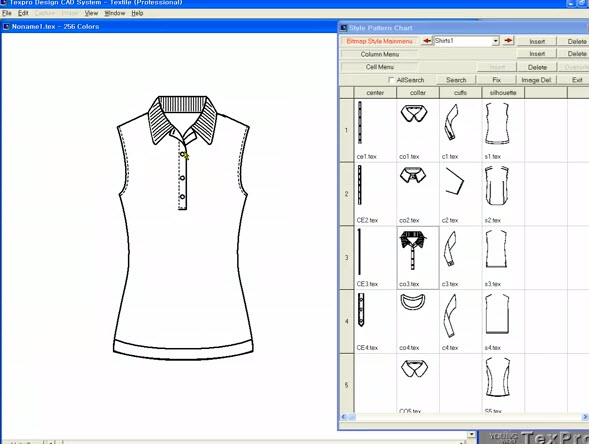Select the CO5.tex collar thumbnail
The height and width of the screenshot is (444, 589).
414,368
